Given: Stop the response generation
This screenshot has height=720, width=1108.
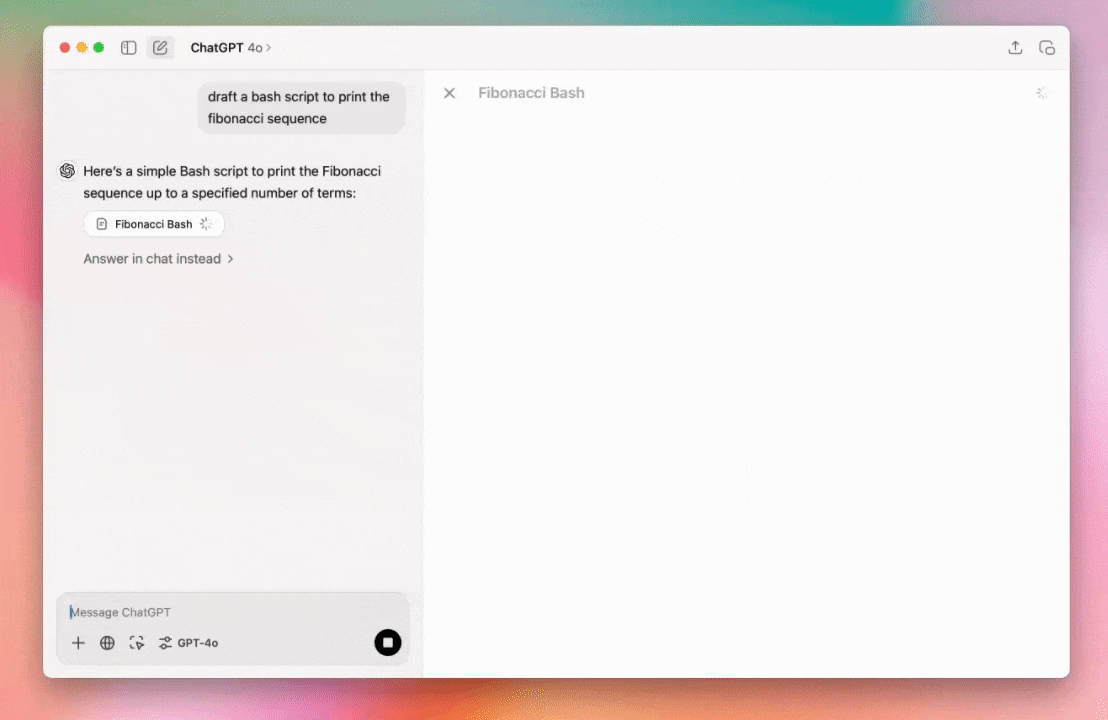Looking at the screenshot, I should click(388, 642).
